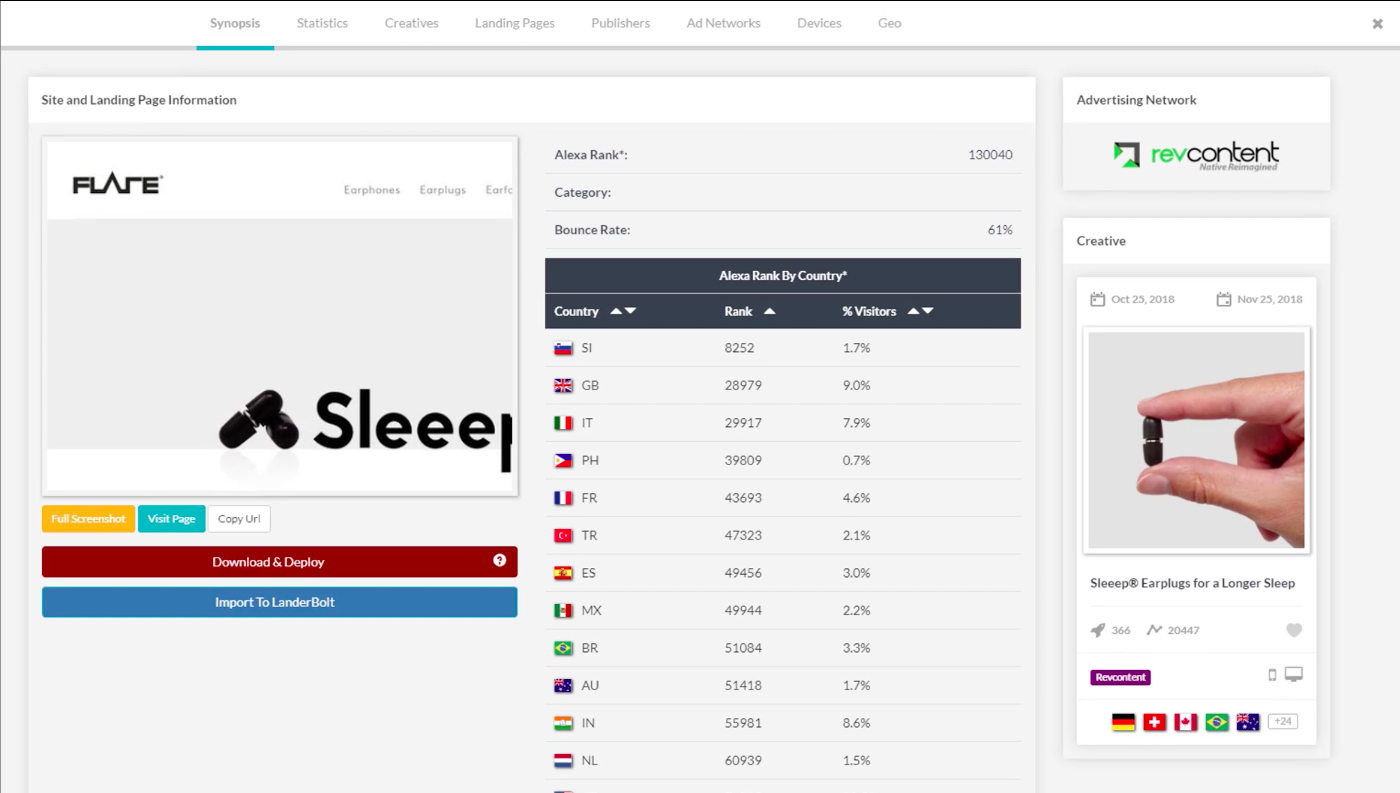Click the Visit Page button

coord(171,519)
